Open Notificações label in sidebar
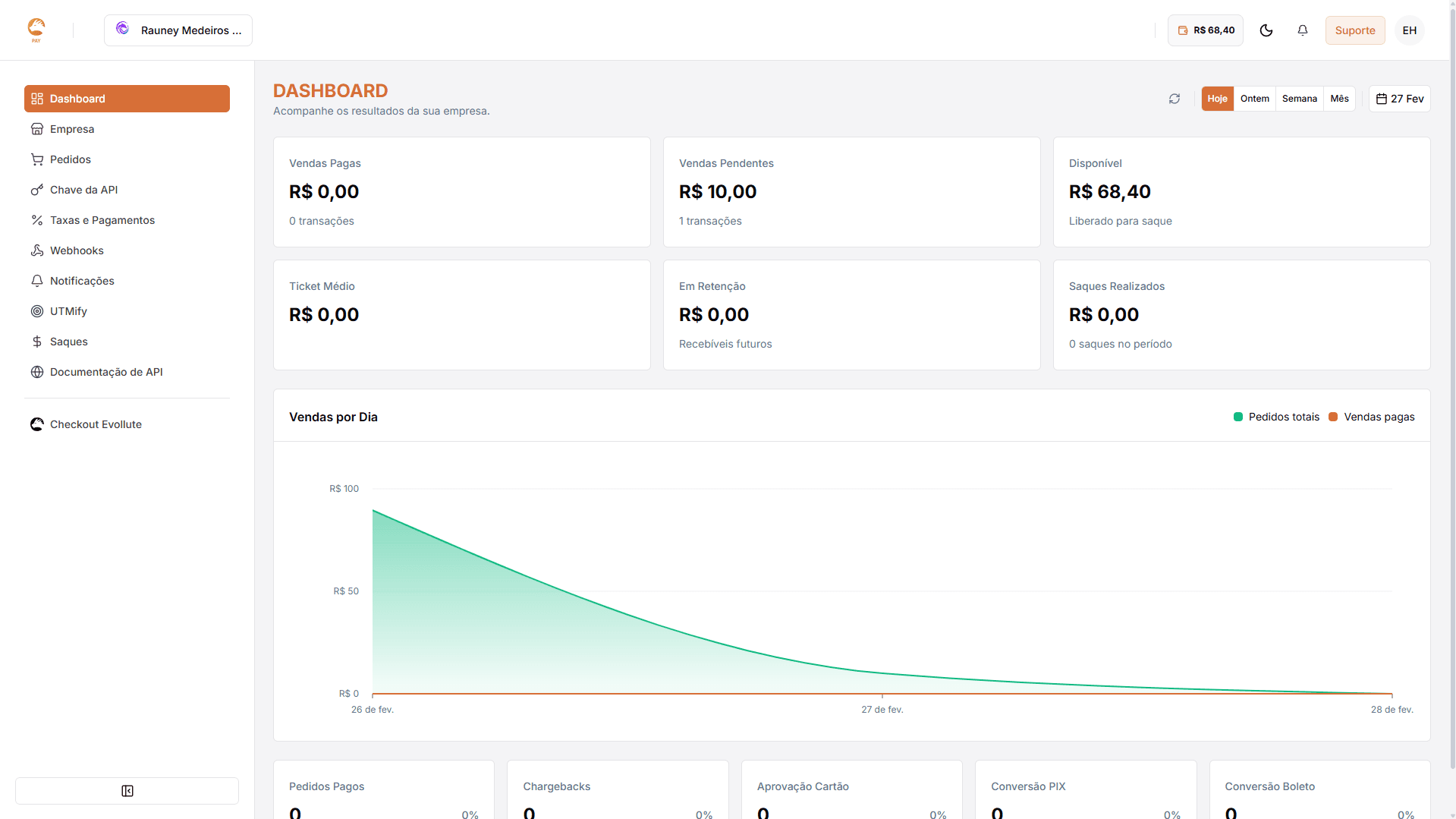Screen dimensions: 1456x819 point(82,281)
